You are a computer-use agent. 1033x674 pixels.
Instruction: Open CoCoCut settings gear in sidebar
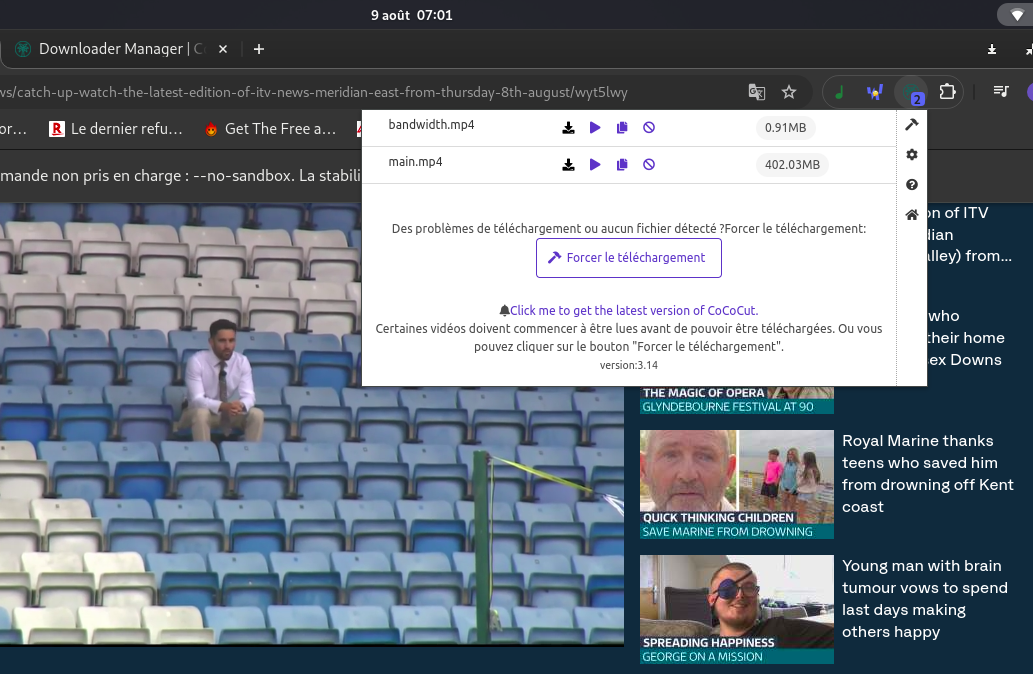[x=912, y=155]
